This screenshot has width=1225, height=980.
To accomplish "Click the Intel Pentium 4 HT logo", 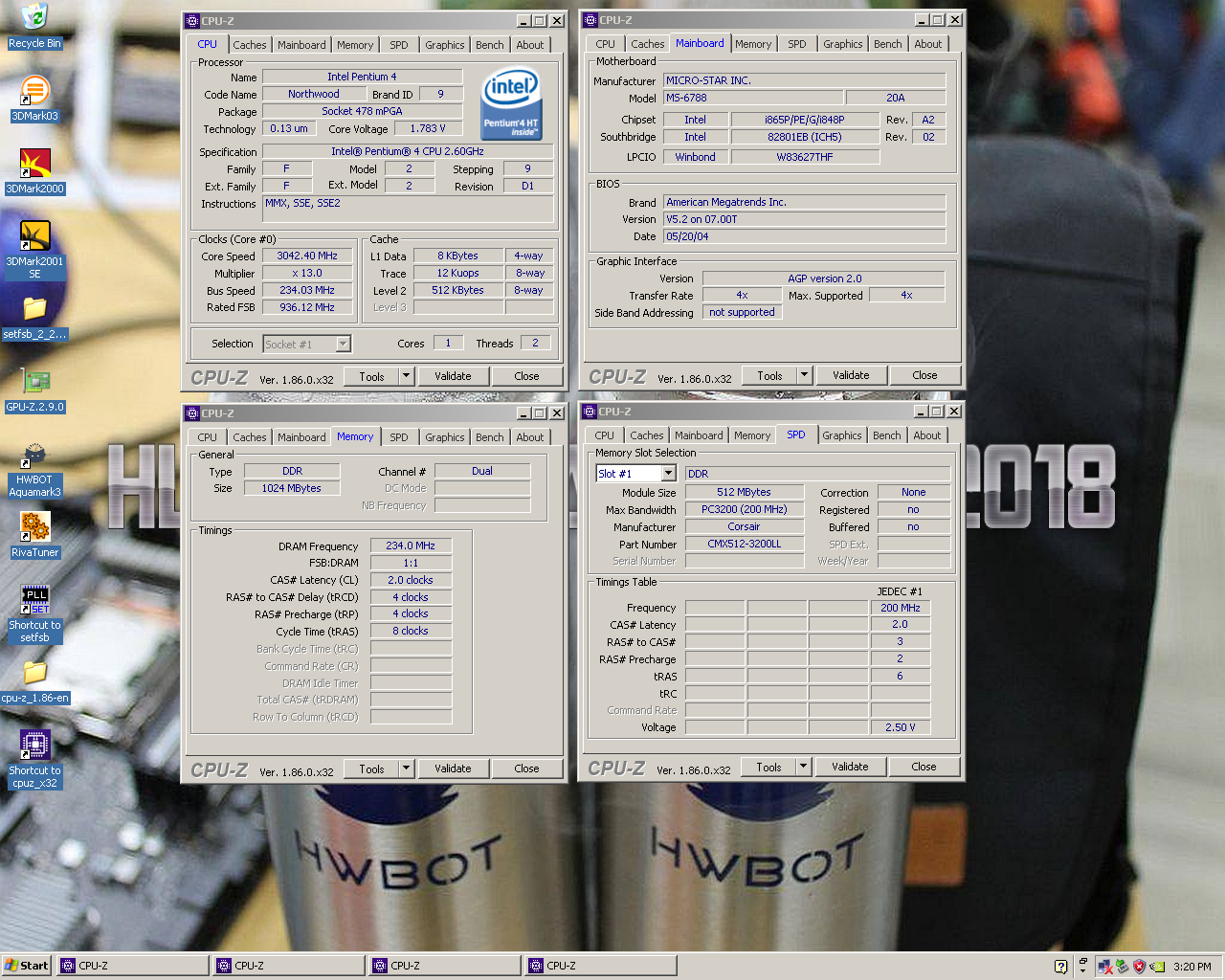I will 511,102.
